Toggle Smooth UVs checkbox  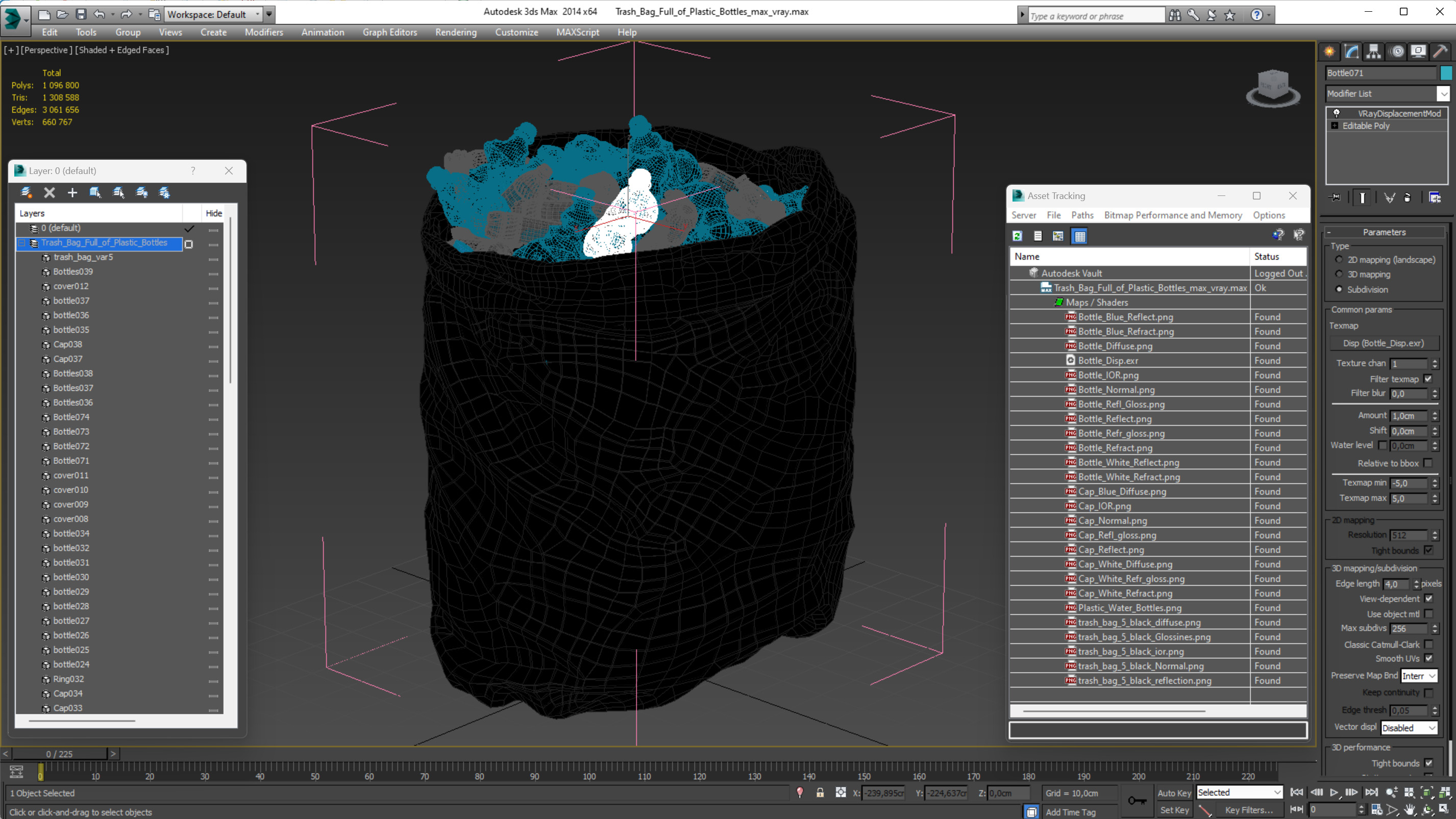pos(1429,658)
